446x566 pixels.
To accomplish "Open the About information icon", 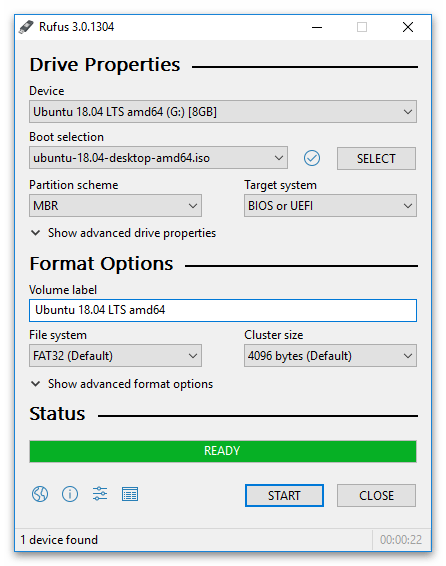I will pos(70,494).
